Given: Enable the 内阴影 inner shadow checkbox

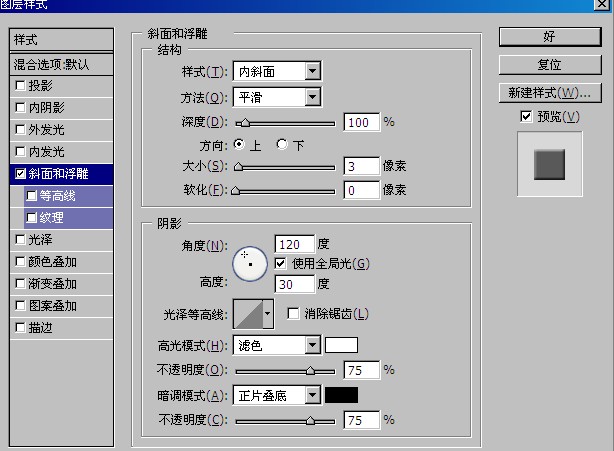Looking at the screenshot, I should click(20, 107).
